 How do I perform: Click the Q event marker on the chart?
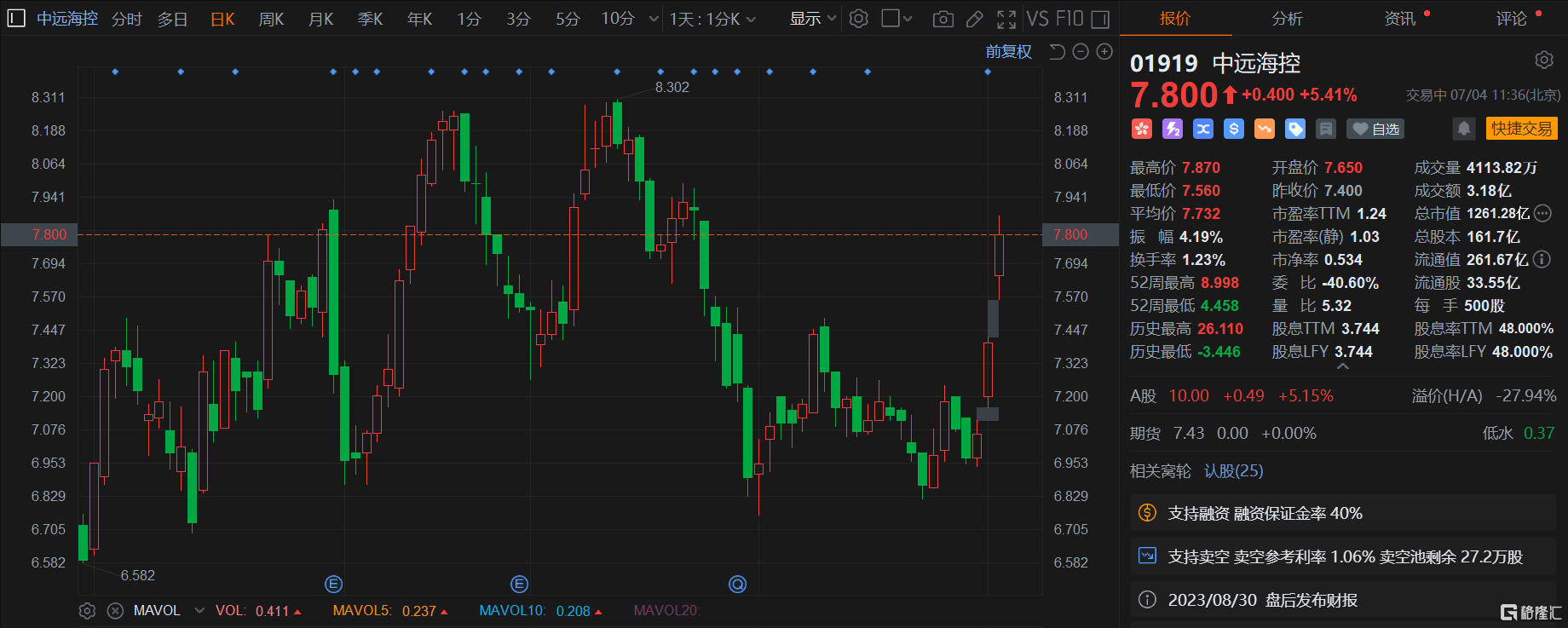coord(737,584)
